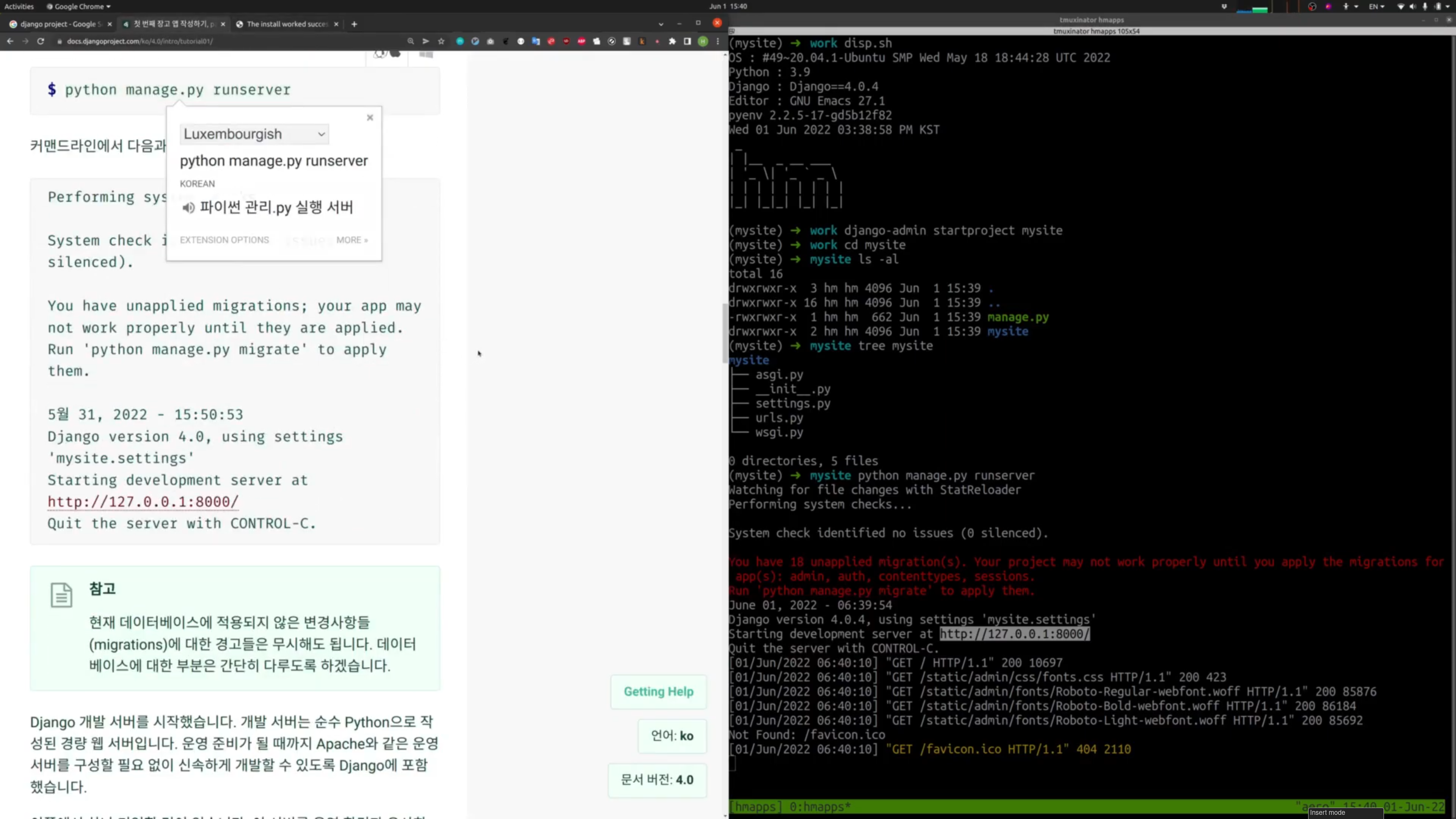Image resolution: width=1456 pixels, height=819 pixels.
Task: Click the OBS Studio tray icon
Action: (x=1312, y=7)
